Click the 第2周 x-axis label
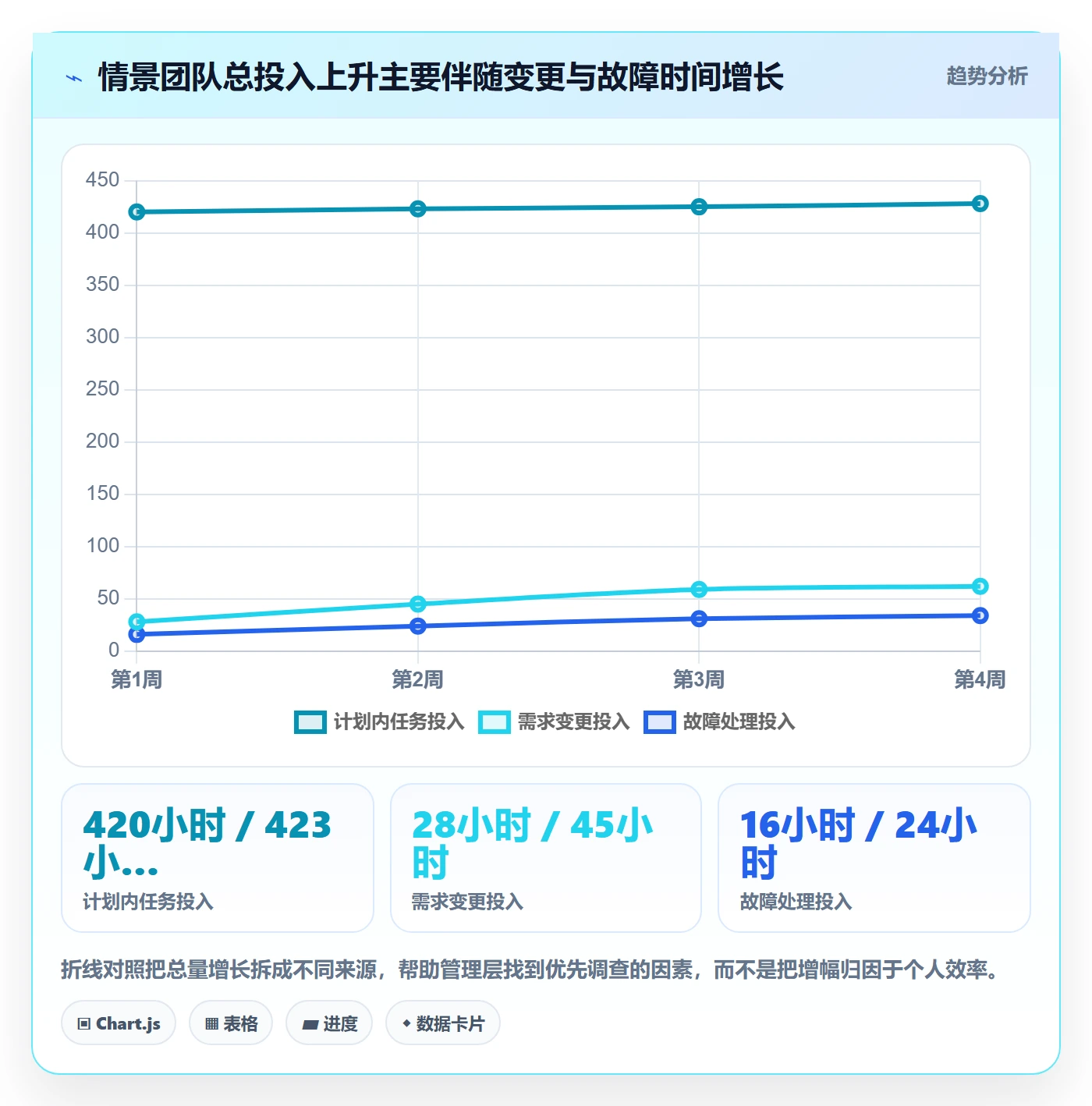Screen dimensions: 1092x1106 coord(418,679)
